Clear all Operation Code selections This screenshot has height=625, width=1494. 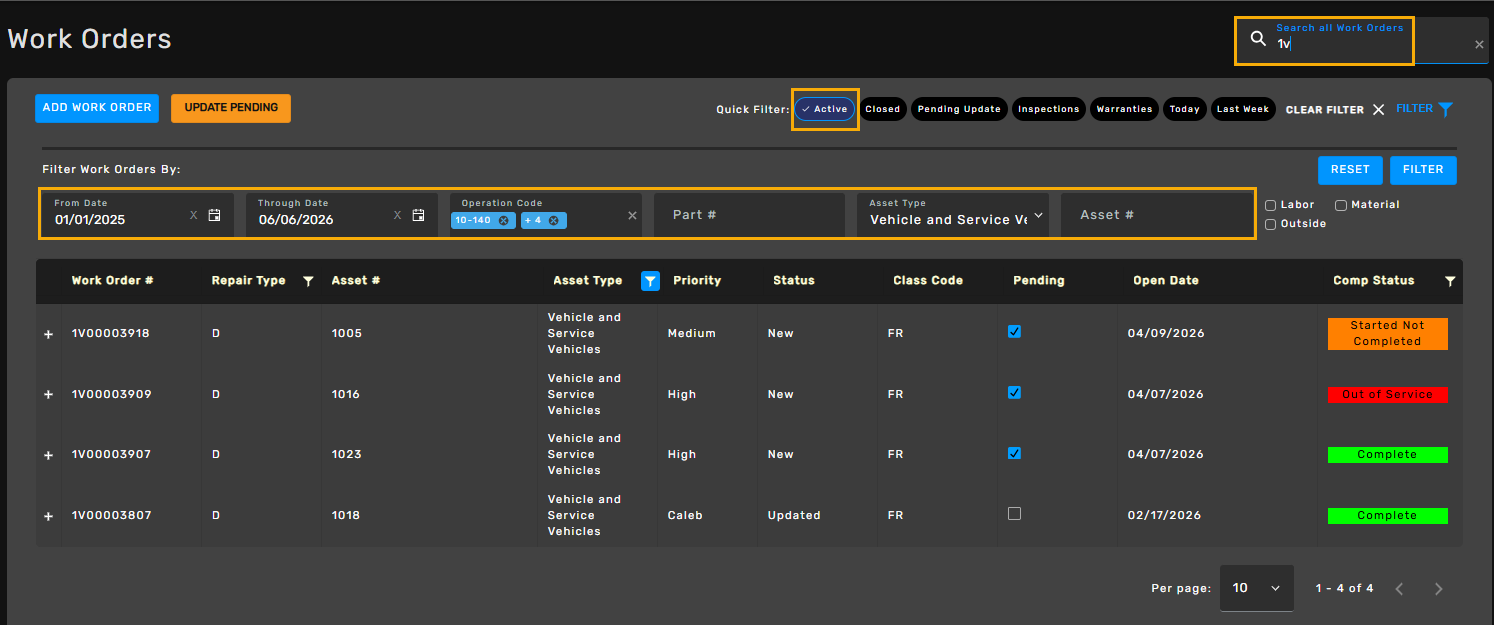tap(632, 215)
